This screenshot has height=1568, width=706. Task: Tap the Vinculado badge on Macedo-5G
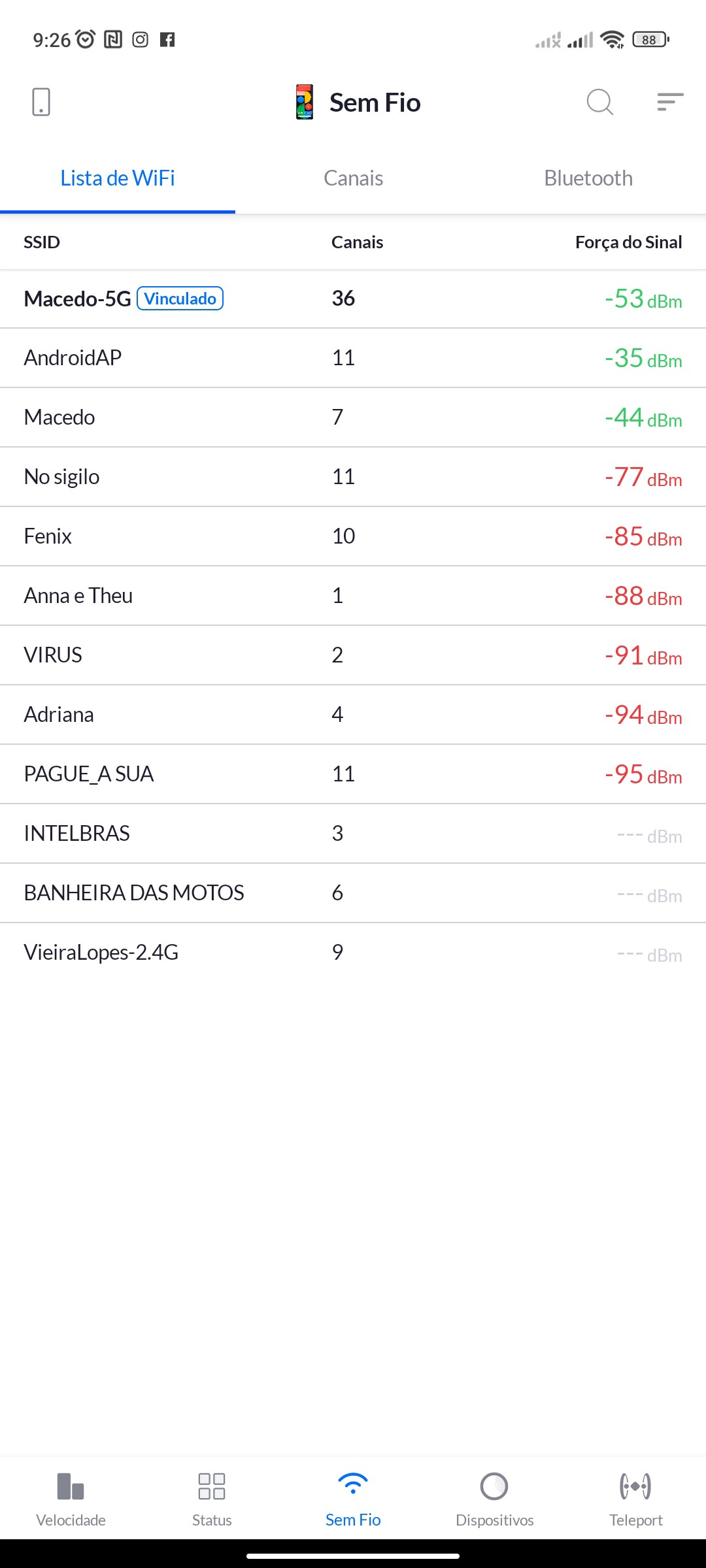point(180,299)
